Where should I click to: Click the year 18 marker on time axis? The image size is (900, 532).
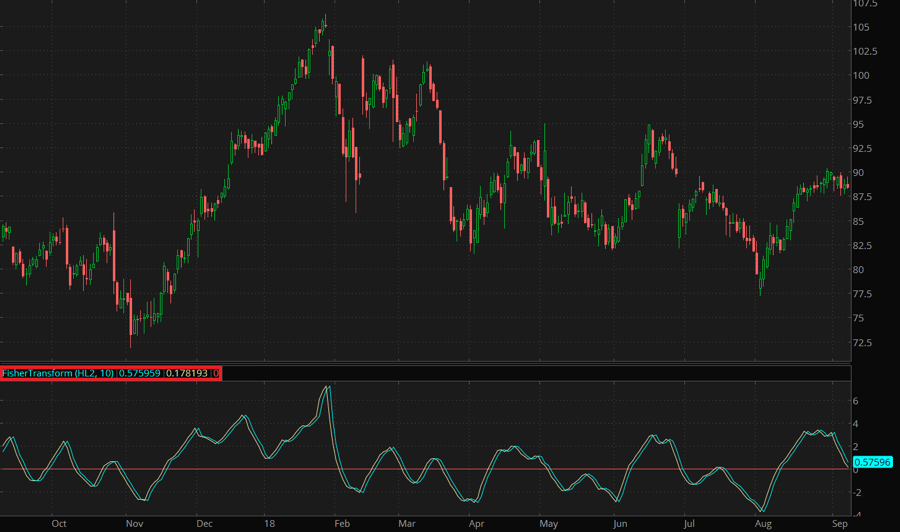270,523
